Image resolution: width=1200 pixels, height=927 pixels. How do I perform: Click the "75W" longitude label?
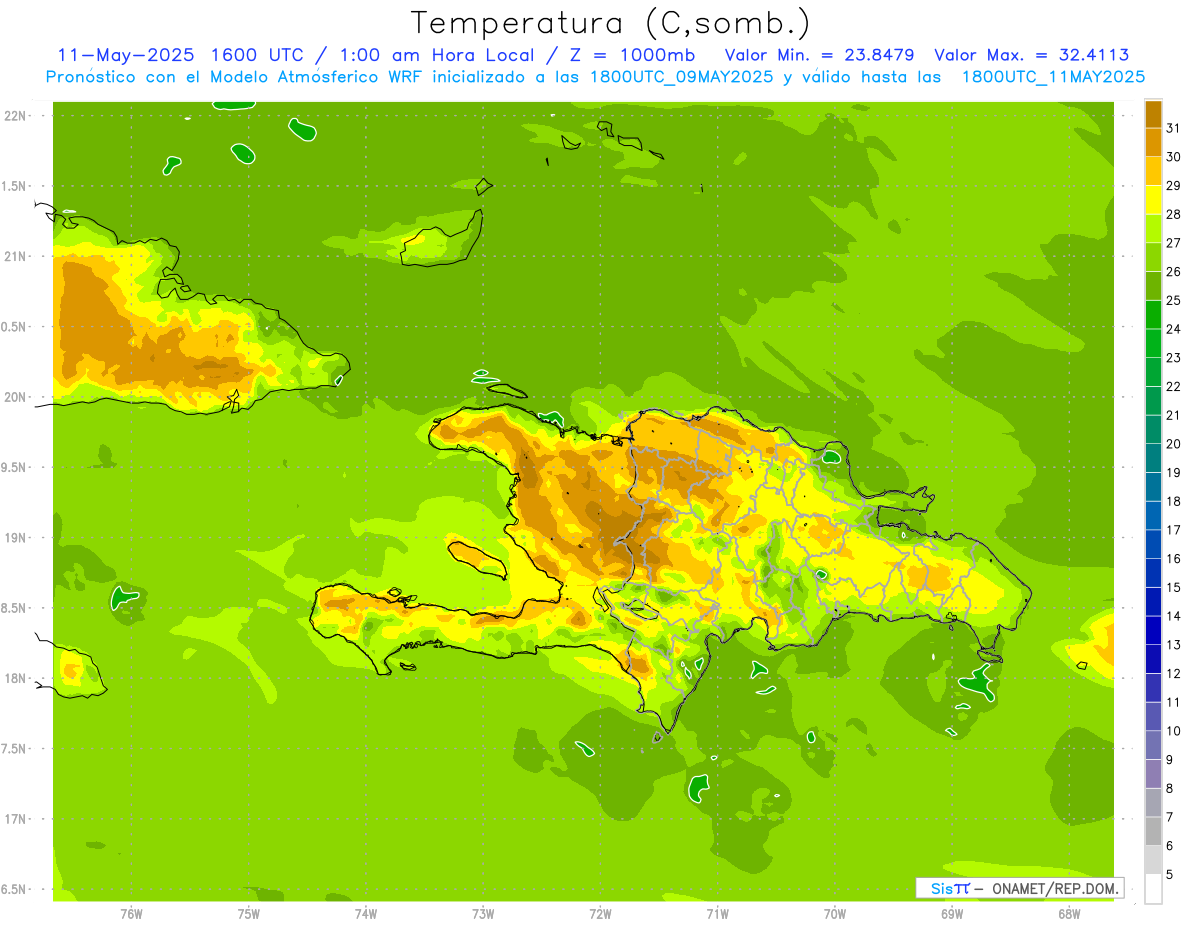(248, 914)
